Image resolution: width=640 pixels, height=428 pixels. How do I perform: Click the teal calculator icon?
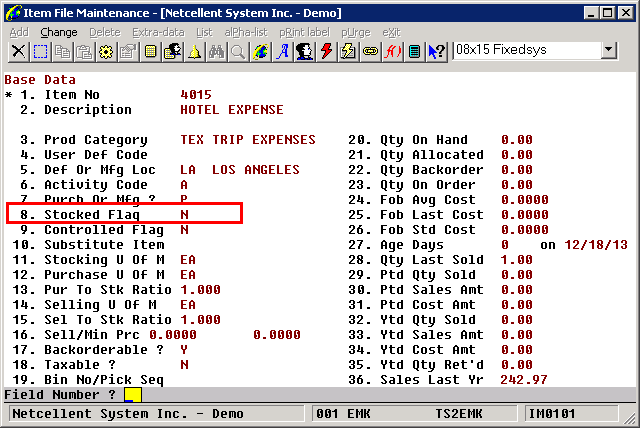(415, 52)
